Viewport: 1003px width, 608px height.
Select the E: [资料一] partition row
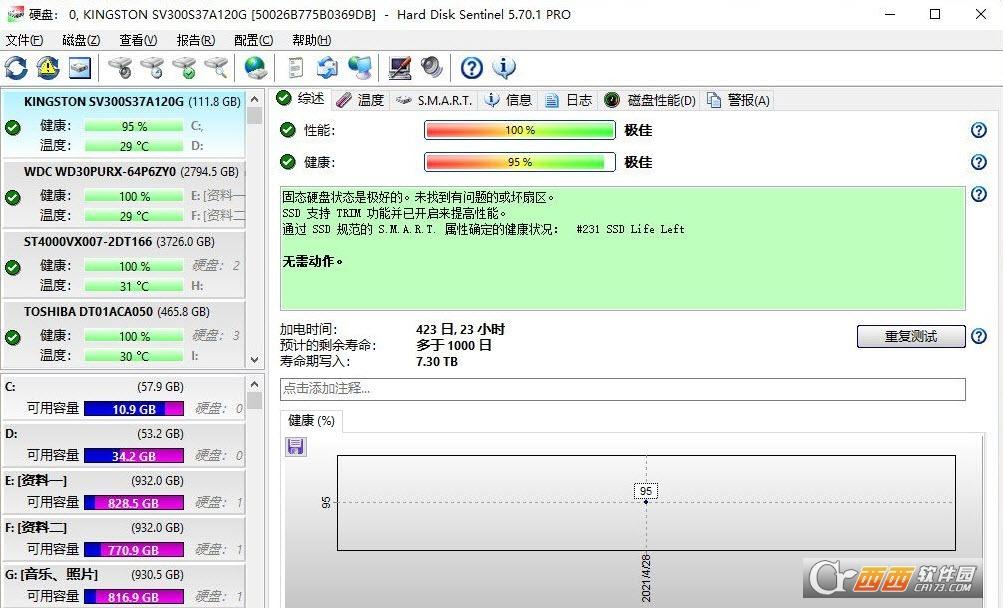coord(123,492)
